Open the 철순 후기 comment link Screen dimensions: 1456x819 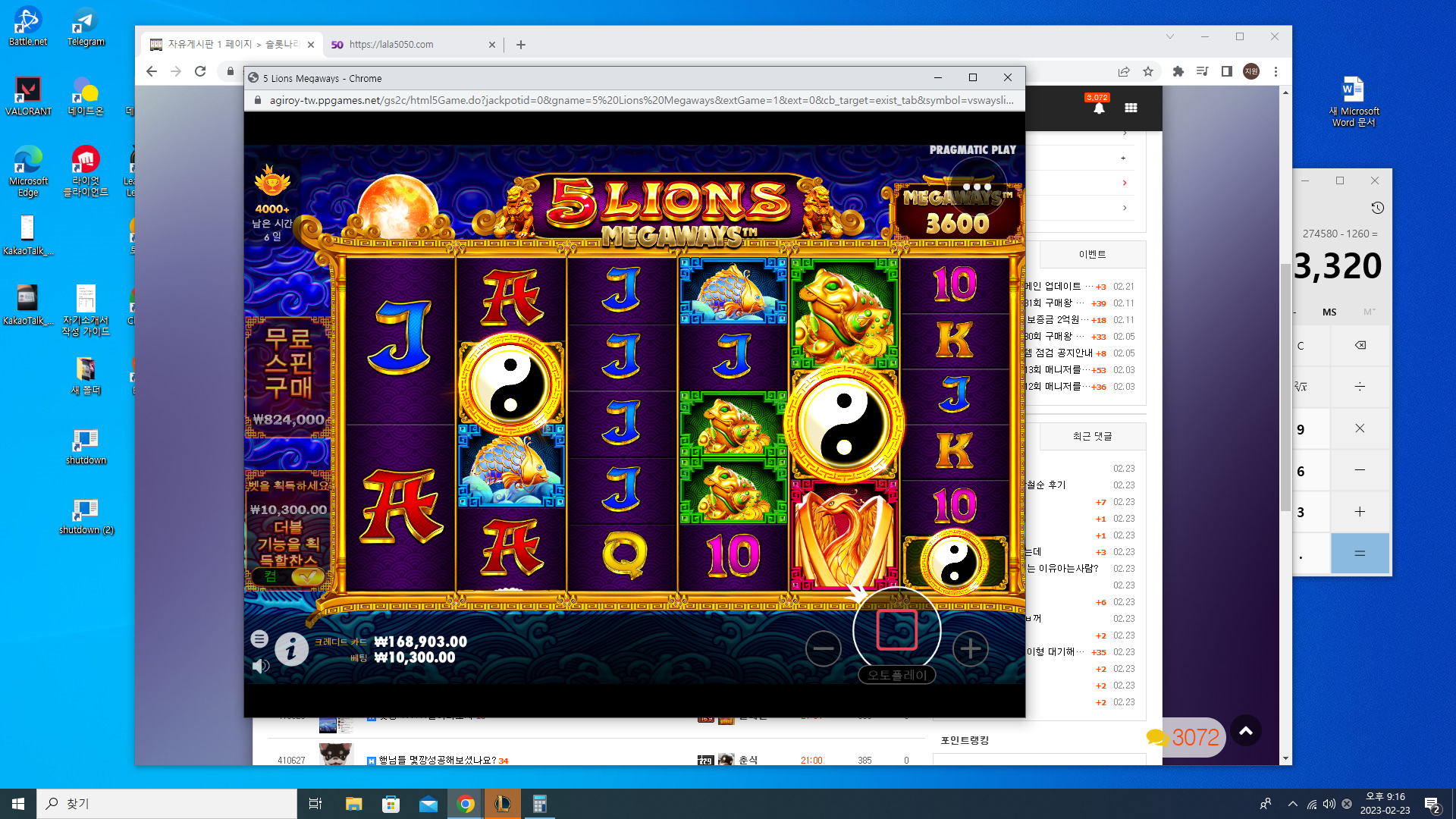[x=1046, y=485]
